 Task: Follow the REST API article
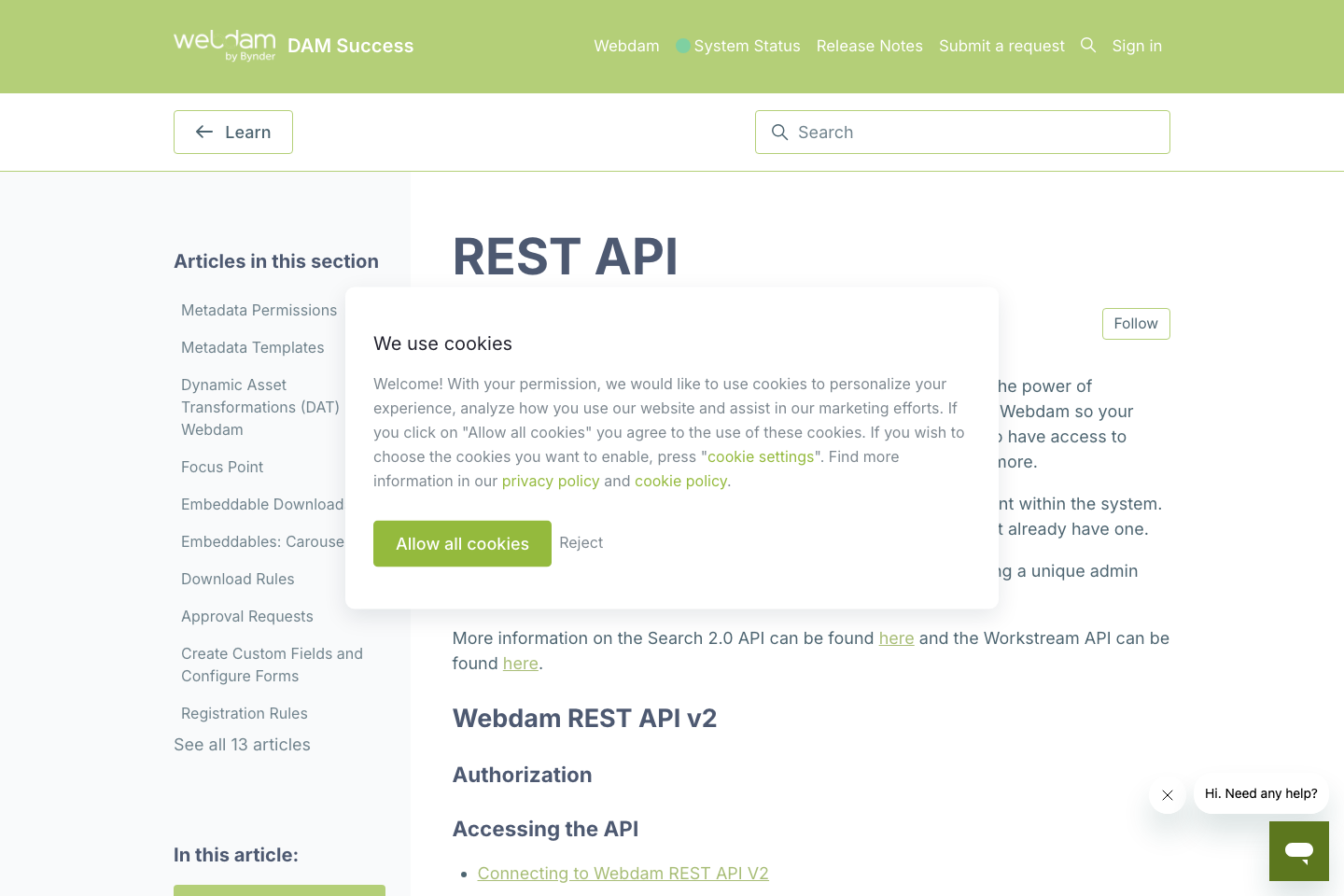click(x=1135, y=323)
